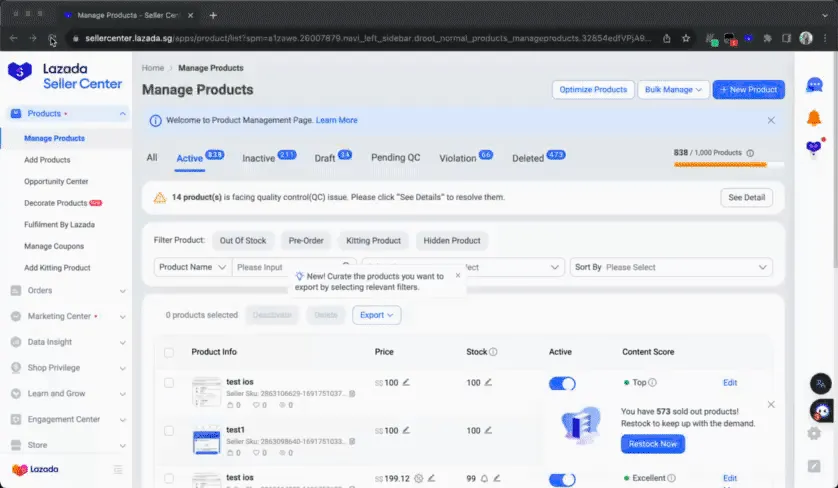Open the Chrome profile avatar
Screen dimensions: 838x488
(x=805, y=38)
